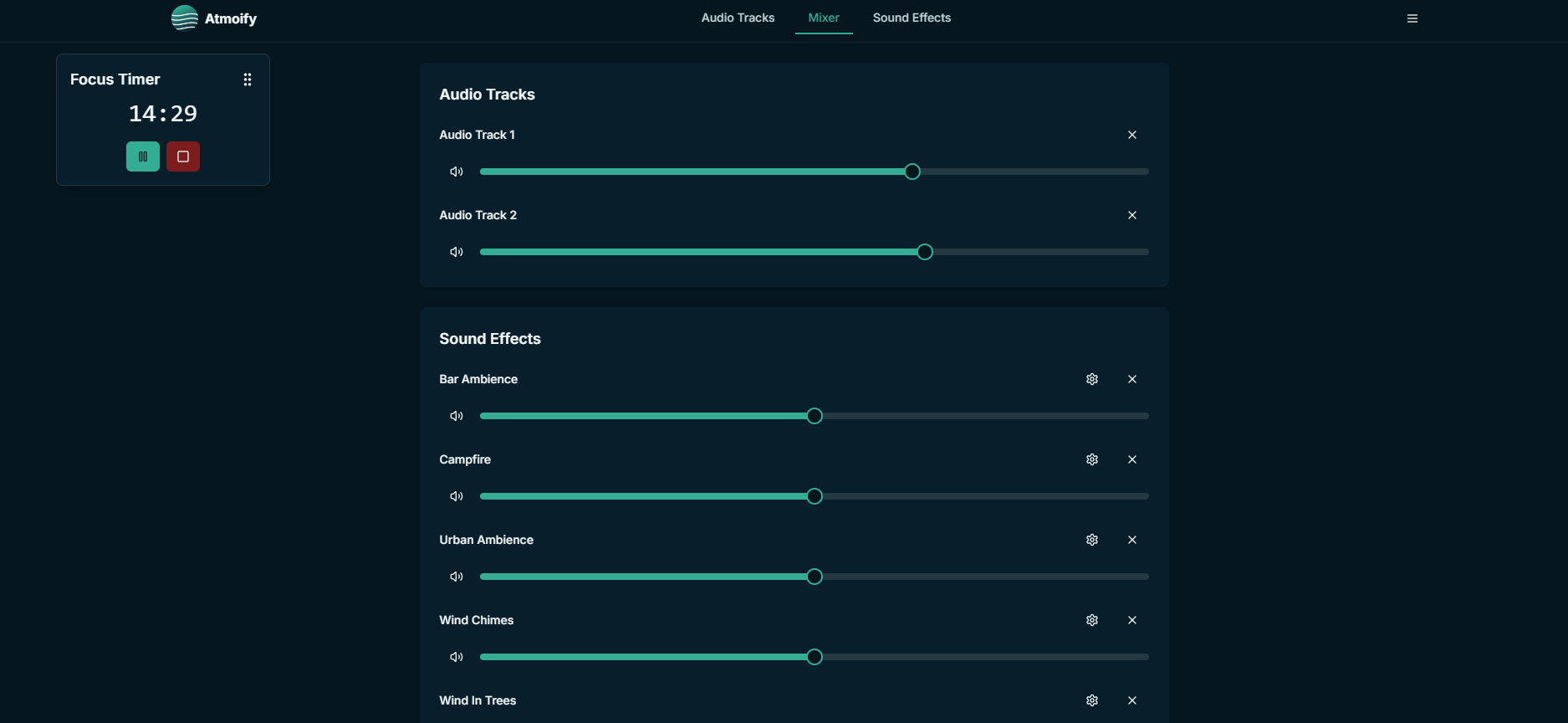Adjust Audio Track 2 volume slider
This screenshot has height=723, width=1568.
tap(815, 252)
